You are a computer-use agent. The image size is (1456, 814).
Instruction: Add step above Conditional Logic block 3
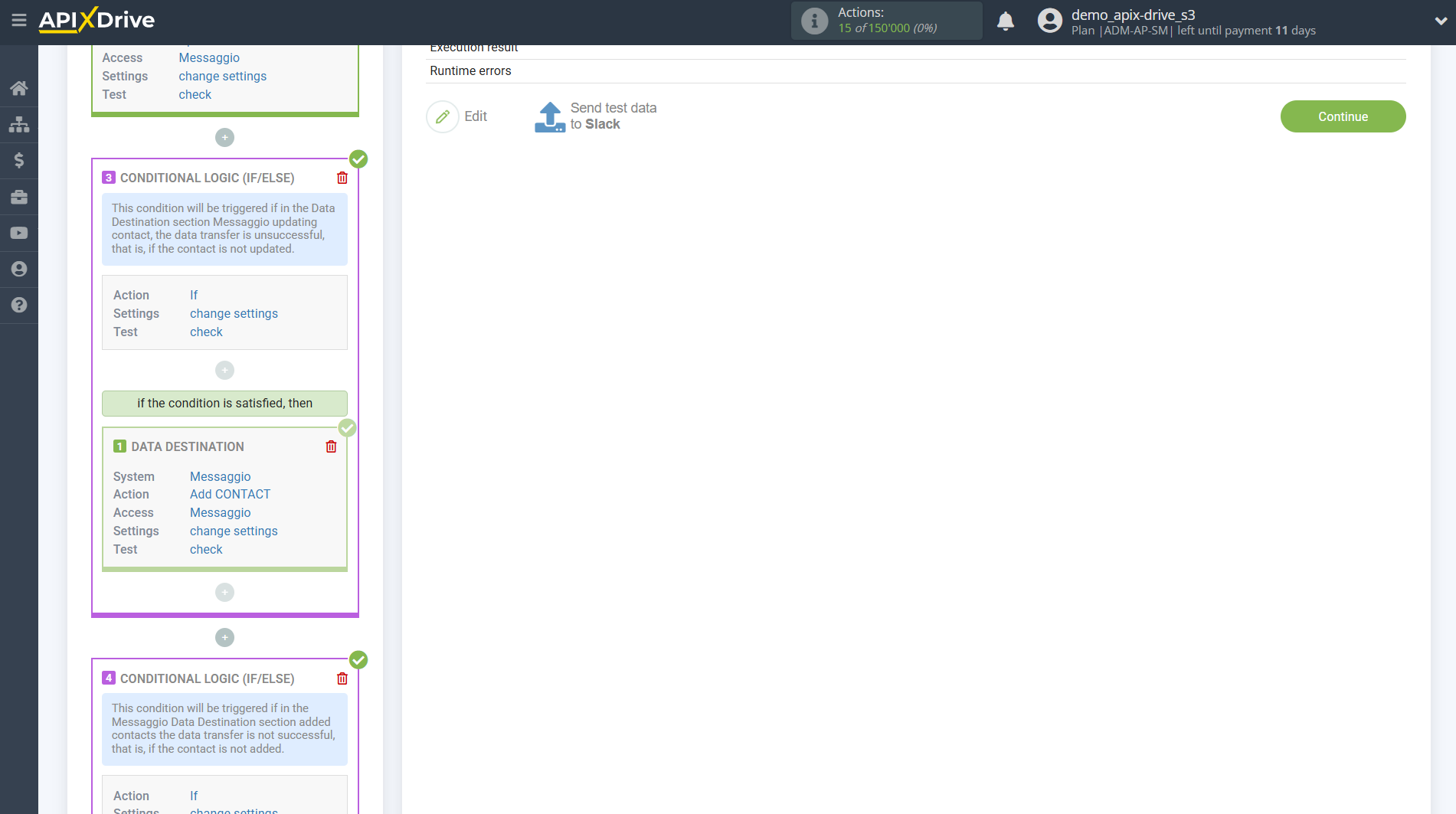224,138
